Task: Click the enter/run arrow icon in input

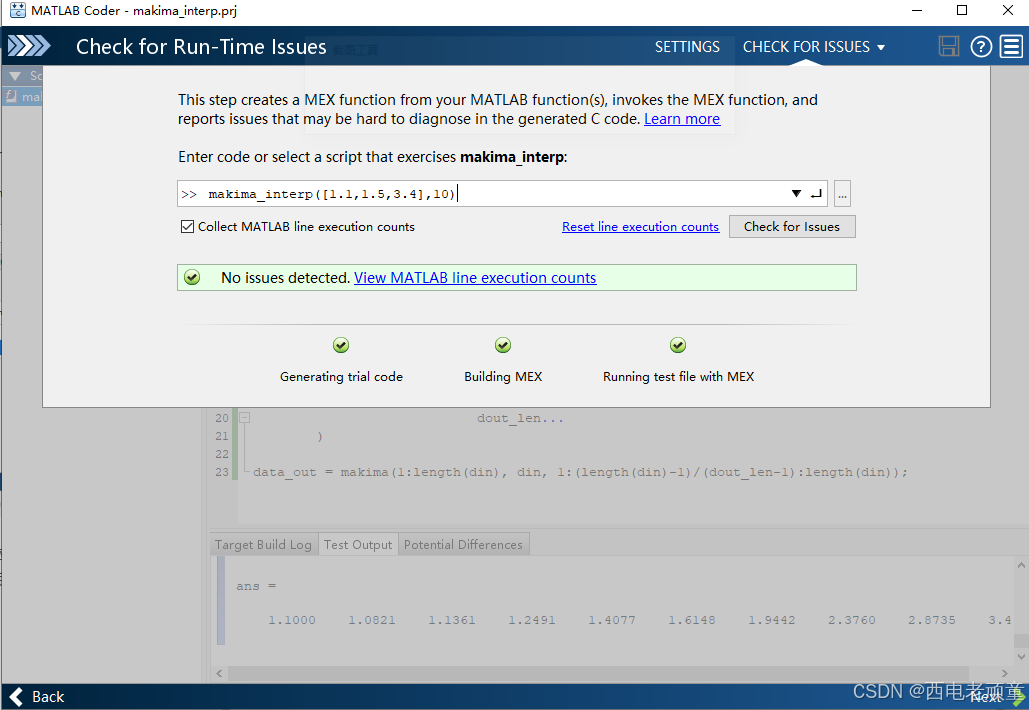Action: point(816,194)
